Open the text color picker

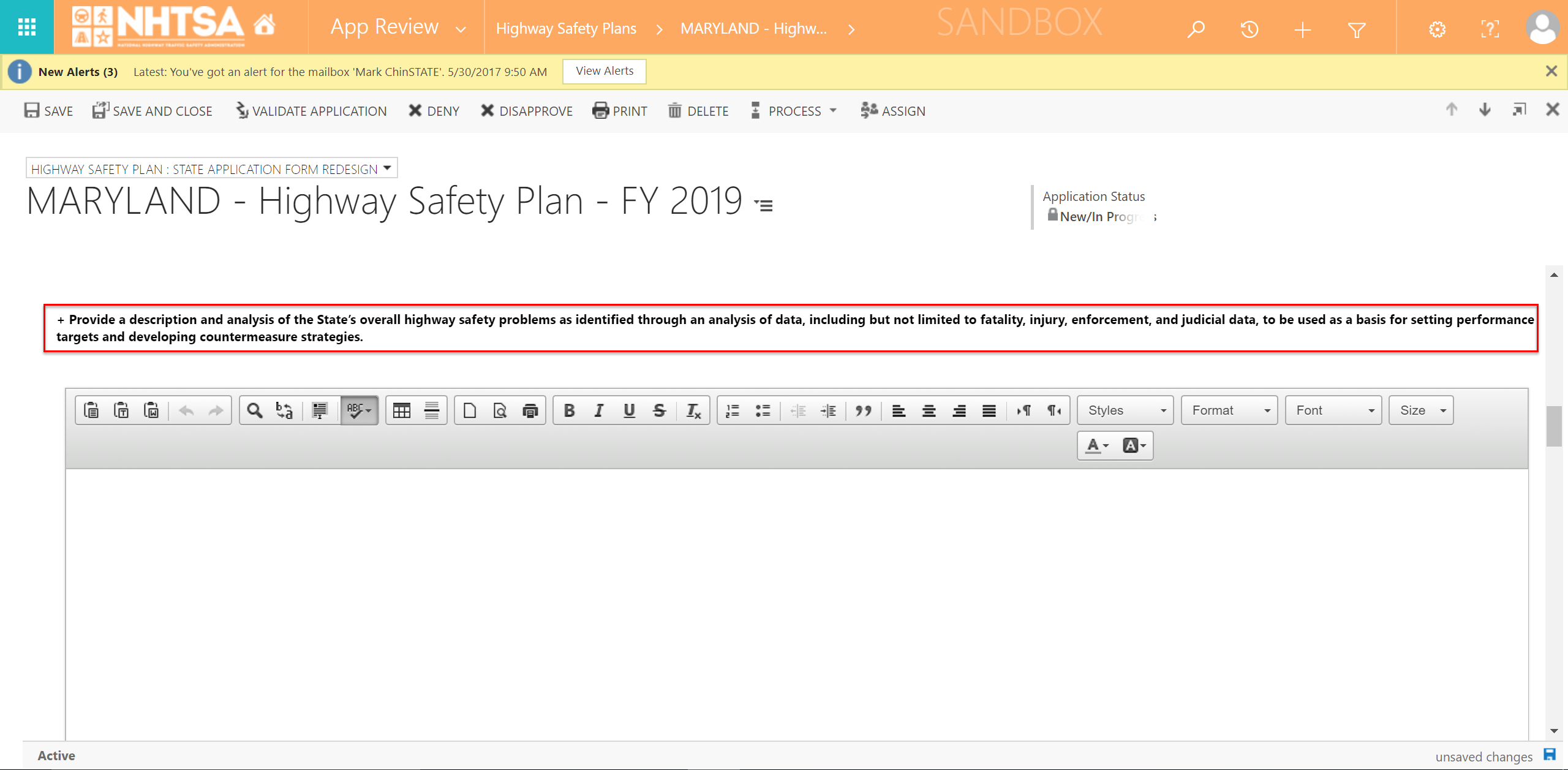pos(1096,445)
